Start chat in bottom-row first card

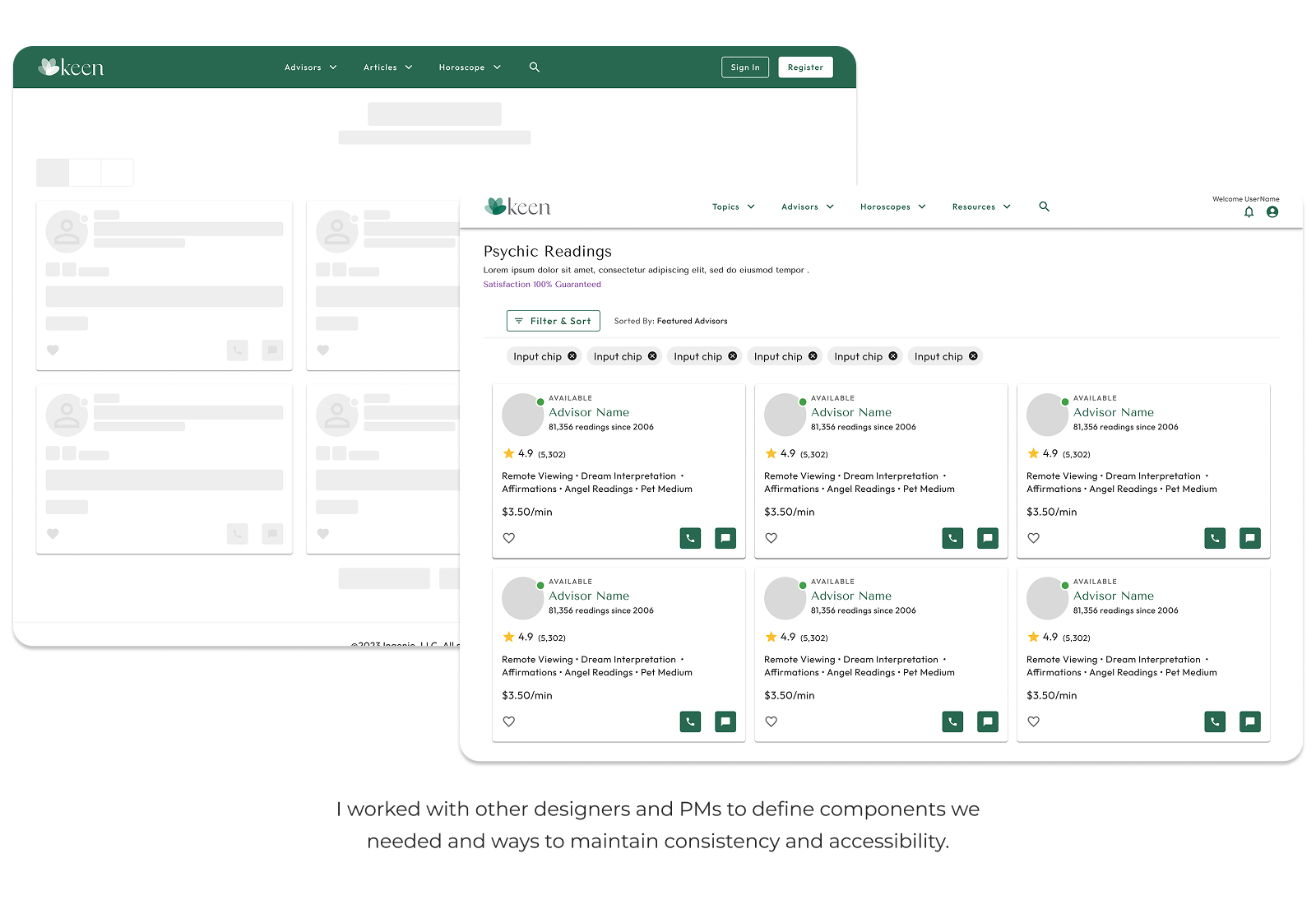click(725, 721)
